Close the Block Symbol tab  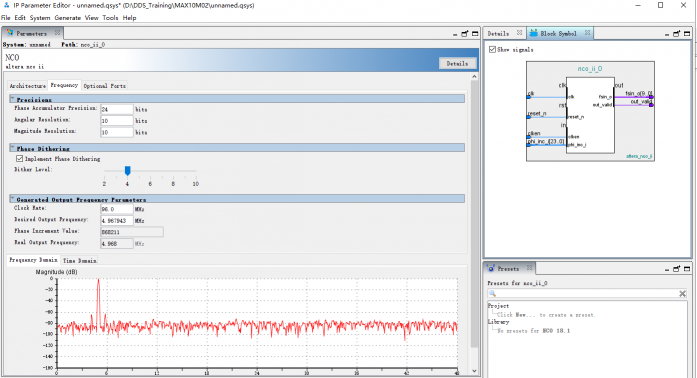click(587, 33)
